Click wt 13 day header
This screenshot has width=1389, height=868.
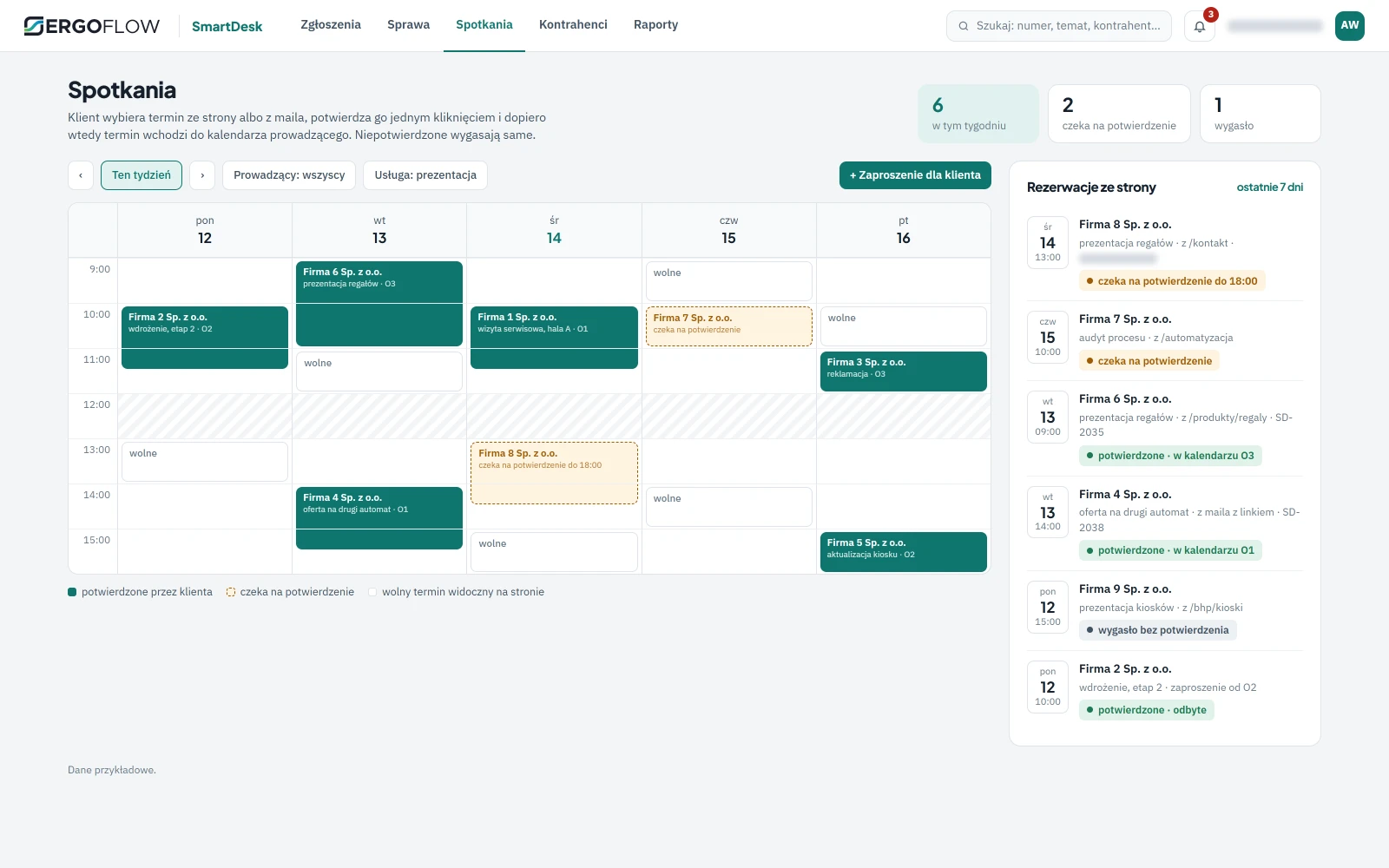tap(379, 231)
